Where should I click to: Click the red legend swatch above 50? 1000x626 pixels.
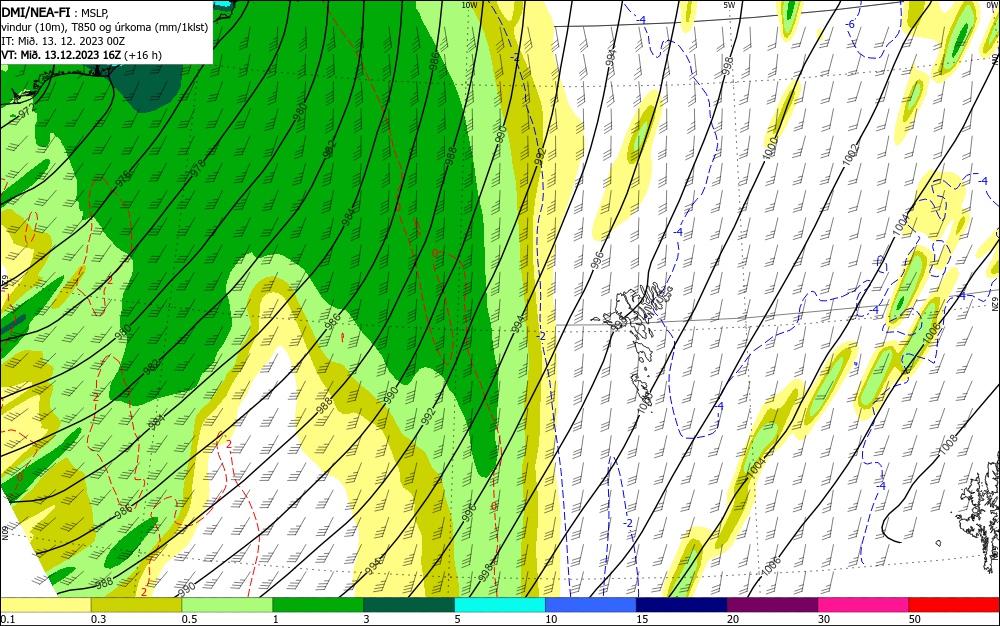tap(954, 605)
